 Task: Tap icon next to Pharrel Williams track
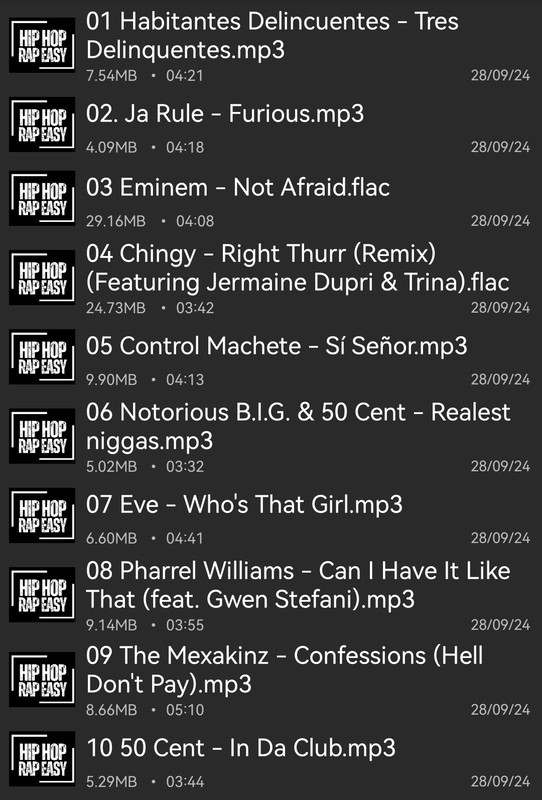(x=42, y=594)
